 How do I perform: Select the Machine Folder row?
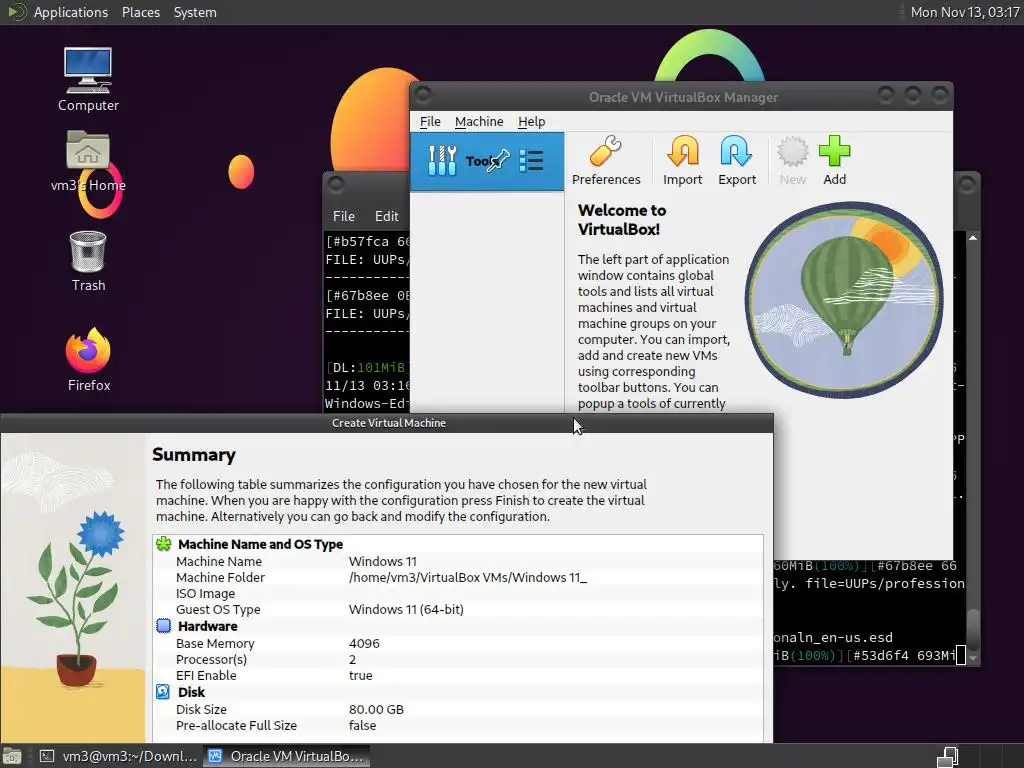(x=458, y=577)
